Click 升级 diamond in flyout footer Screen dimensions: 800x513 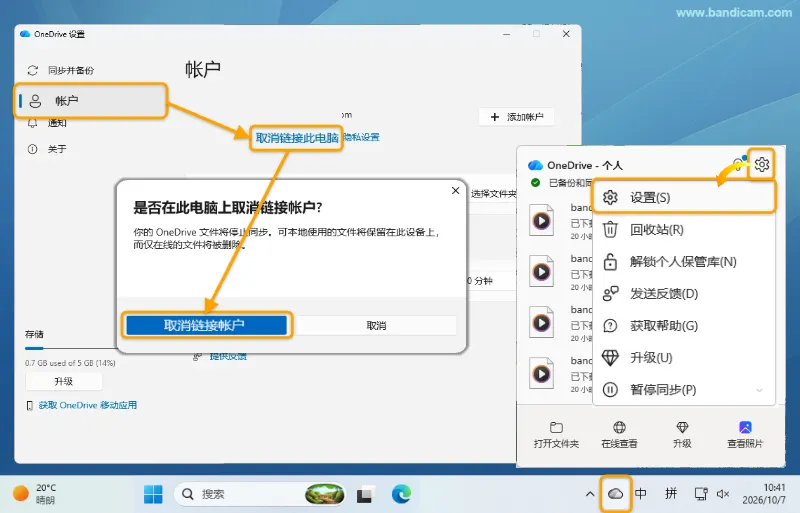[x=682, y=435]
